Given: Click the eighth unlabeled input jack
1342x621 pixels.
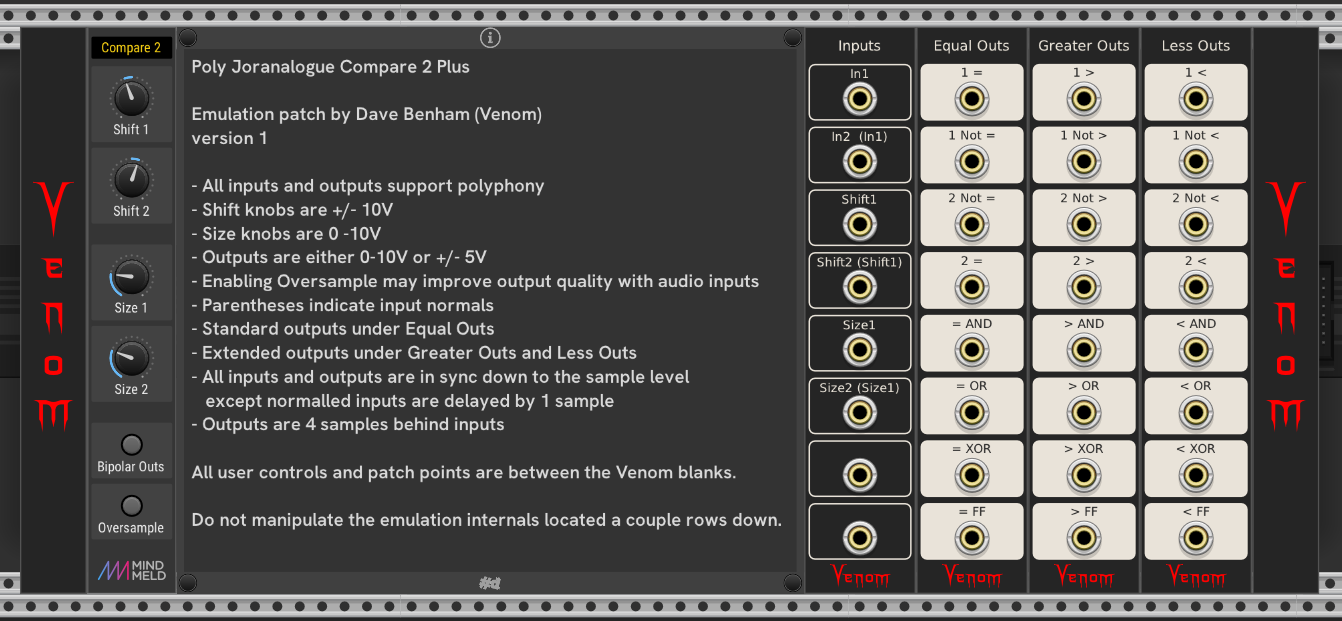Looking at the screenshot, I should click(859, 539).
